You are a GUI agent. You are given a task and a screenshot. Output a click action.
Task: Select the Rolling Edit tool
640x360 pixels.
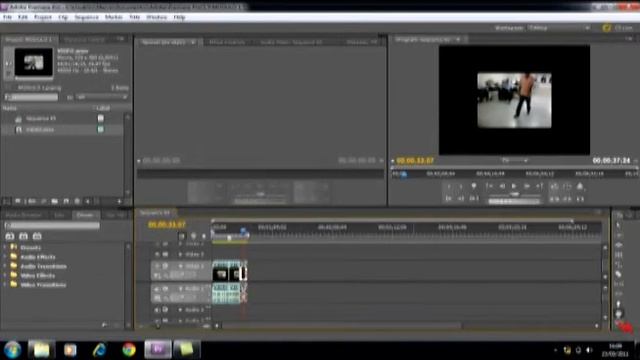point(618,255)
